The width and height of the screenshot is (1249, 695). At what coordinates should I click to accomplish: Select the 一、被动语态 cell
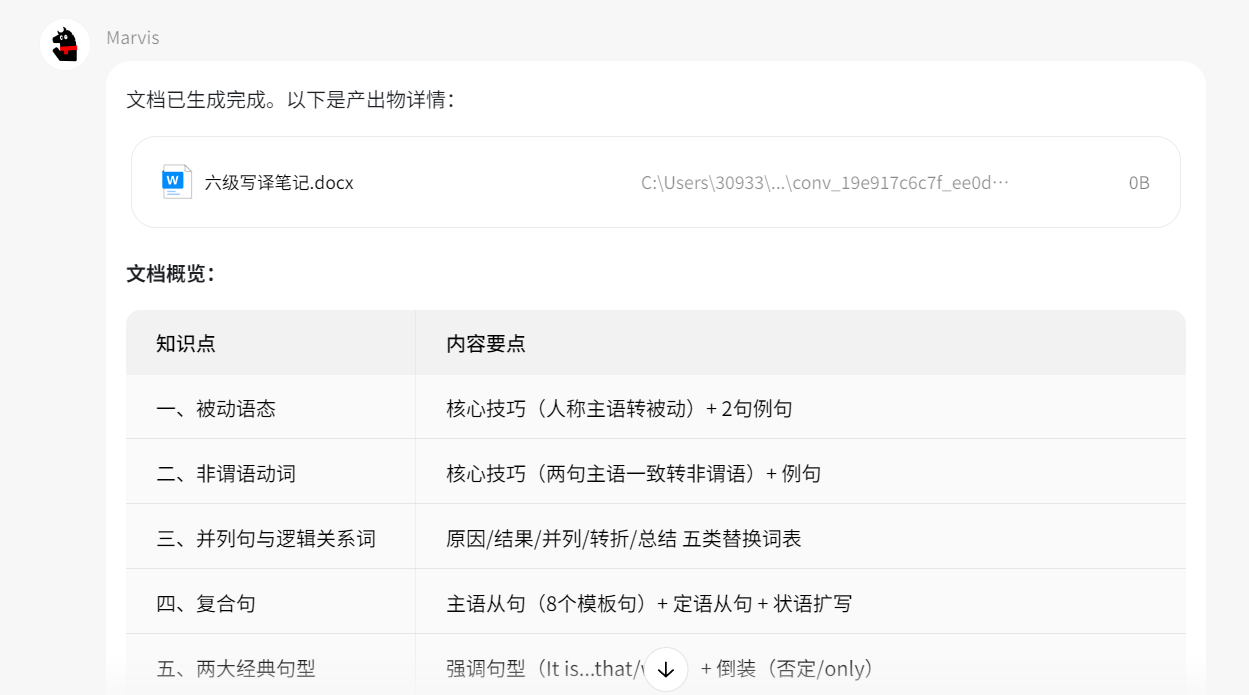pos(271,408)
